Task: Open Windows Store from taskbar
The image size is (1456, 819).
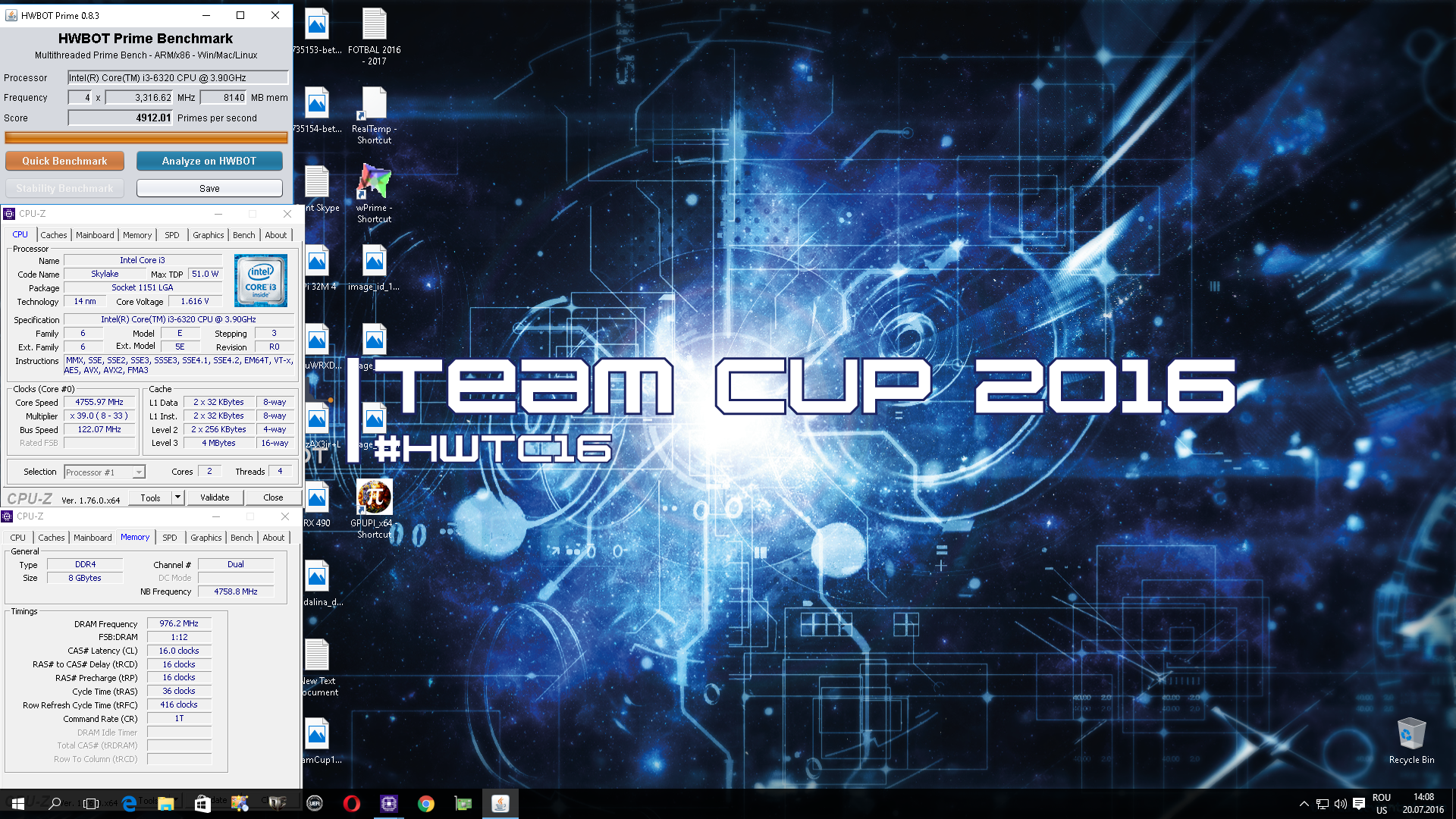Action: point(202,804)
